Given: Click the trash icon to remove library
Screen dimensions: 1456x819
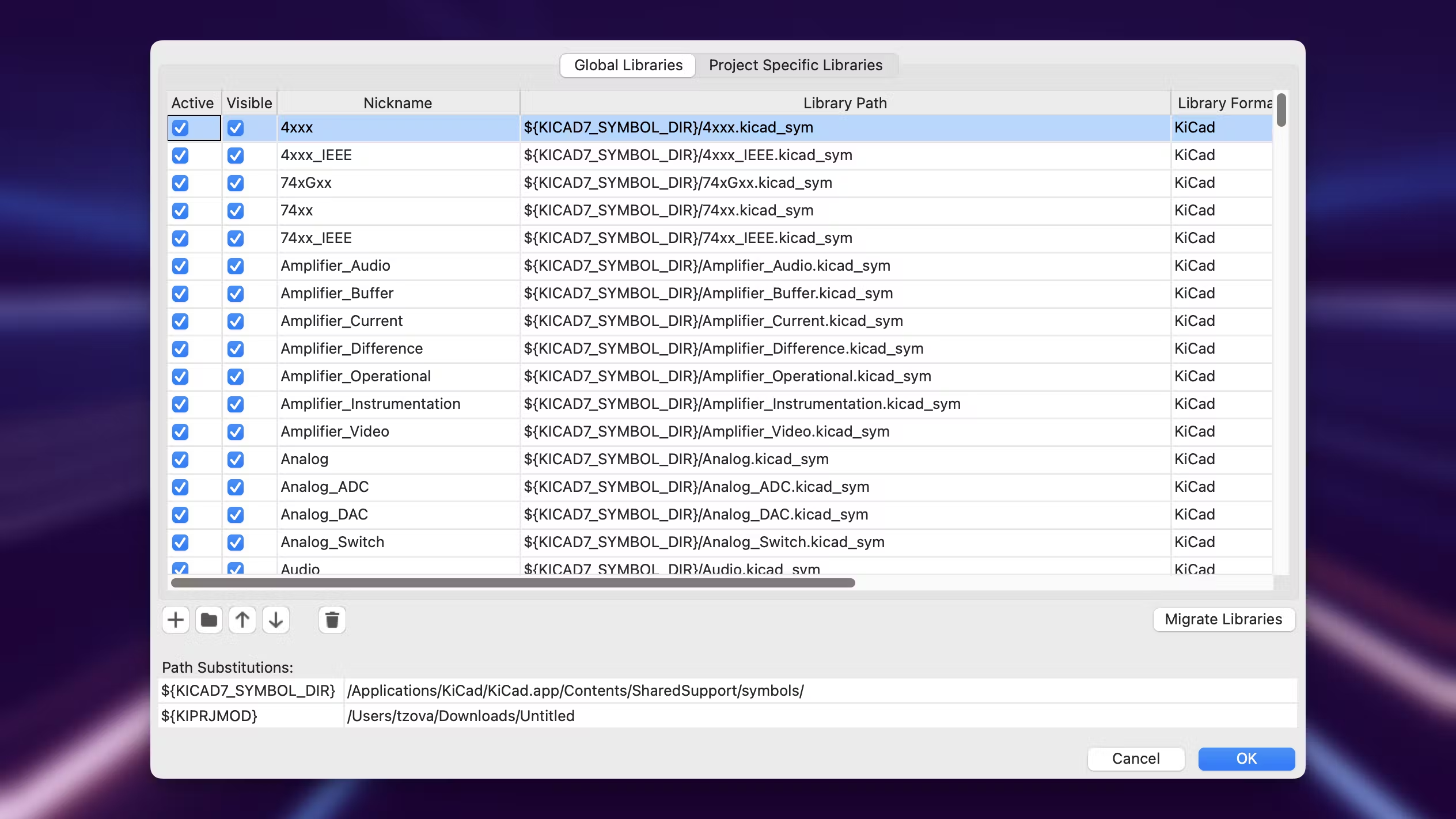Looking at the screenshot, I should pos(332,620).
